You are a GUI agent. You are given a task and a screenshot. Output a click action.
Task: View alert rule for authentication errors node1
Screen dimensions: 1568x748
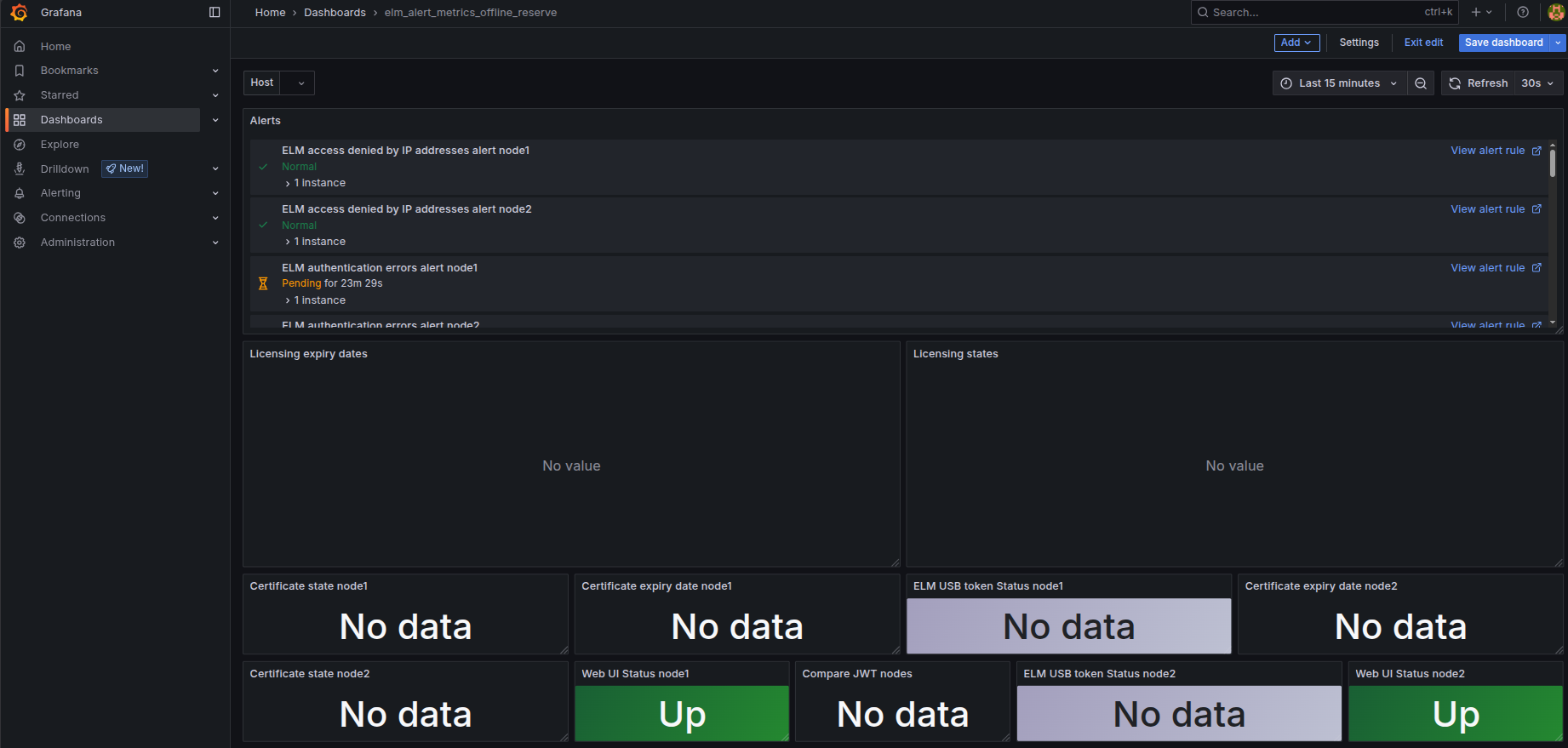click(1496, 268)
